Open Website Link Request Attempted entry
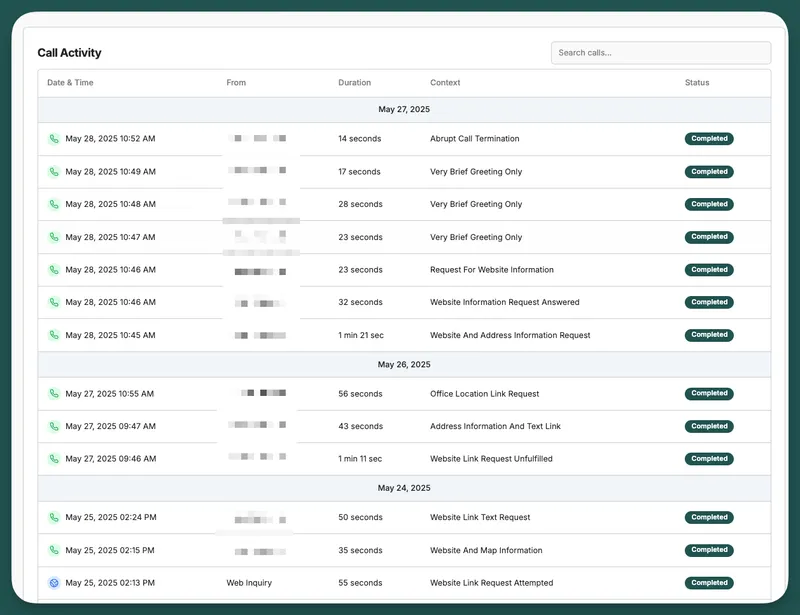 [x=491, y=583]
